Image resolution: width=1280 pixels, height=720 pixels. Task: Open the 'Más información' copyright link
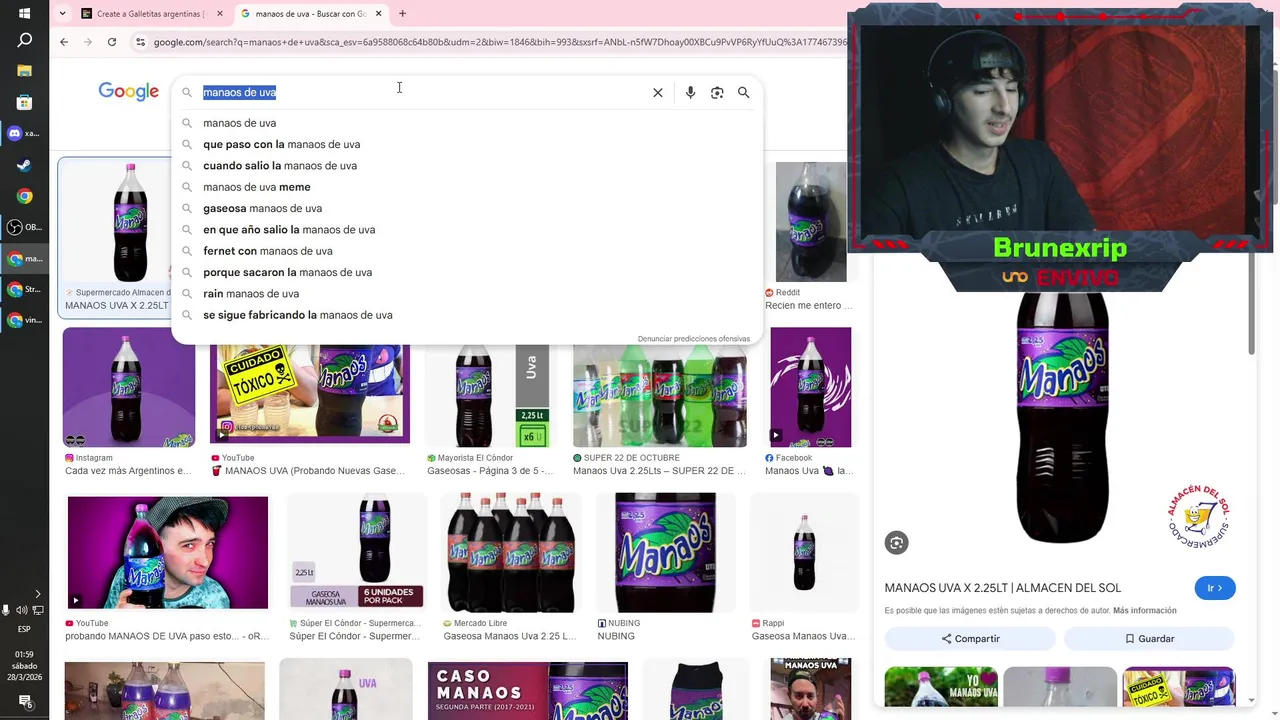tap(1145, 611)
